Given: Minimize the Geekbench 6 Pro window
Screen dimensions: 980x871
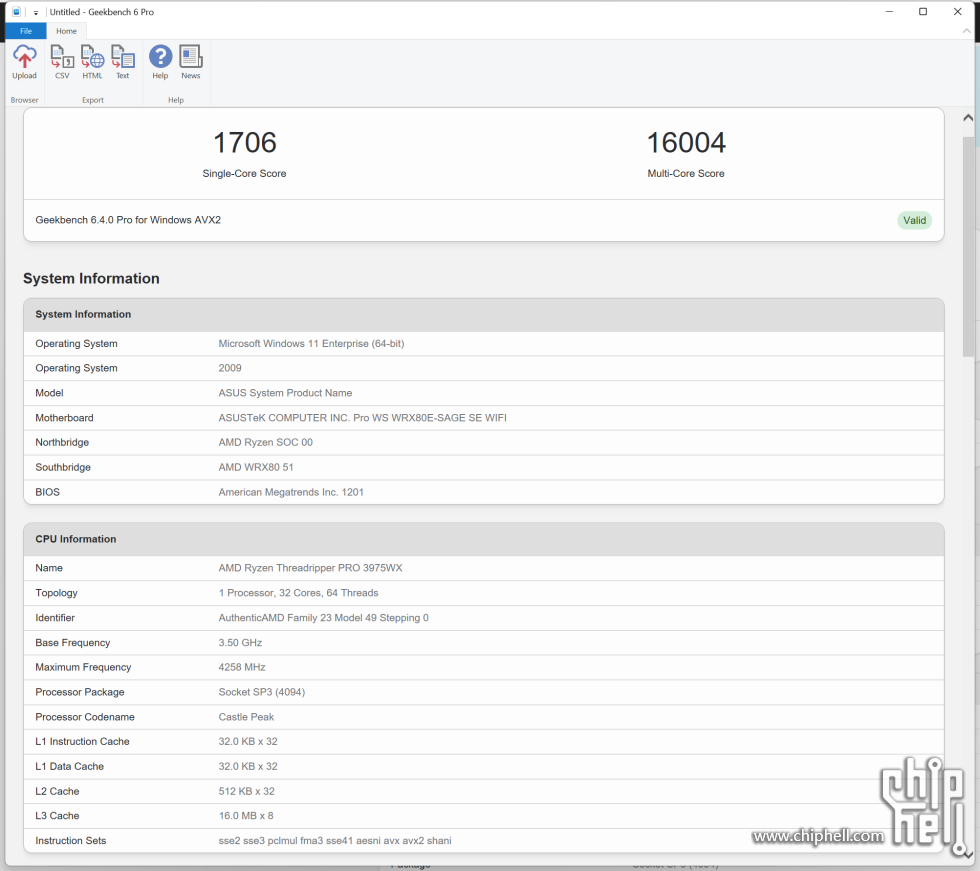Looking at the screenshot, I should pyautogui.click(x=889, y=12).
